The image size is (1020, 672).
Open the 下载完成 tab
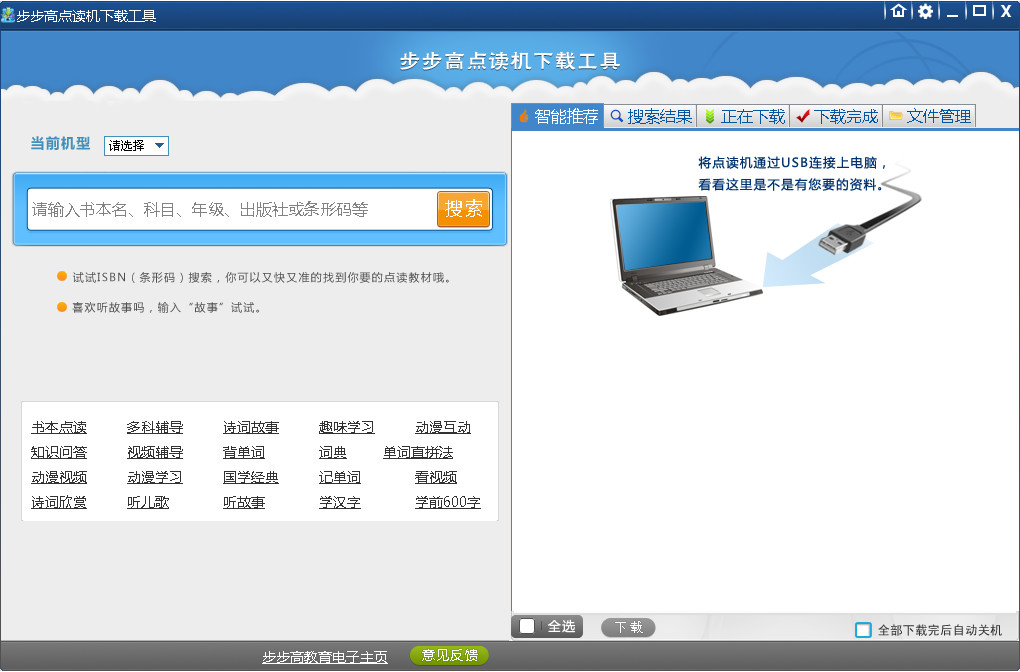837,116
